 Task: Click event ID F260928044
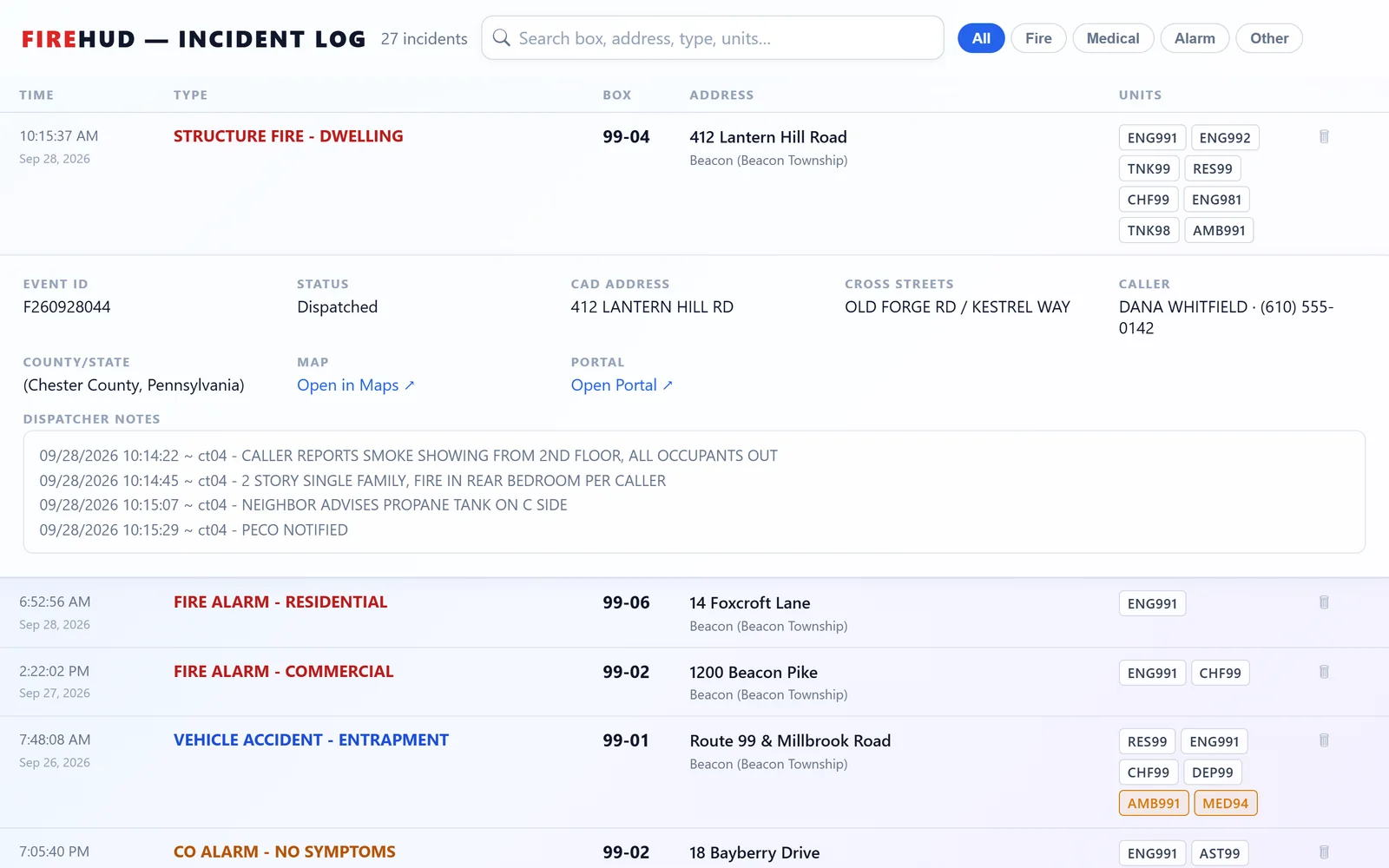pos(67,307)
